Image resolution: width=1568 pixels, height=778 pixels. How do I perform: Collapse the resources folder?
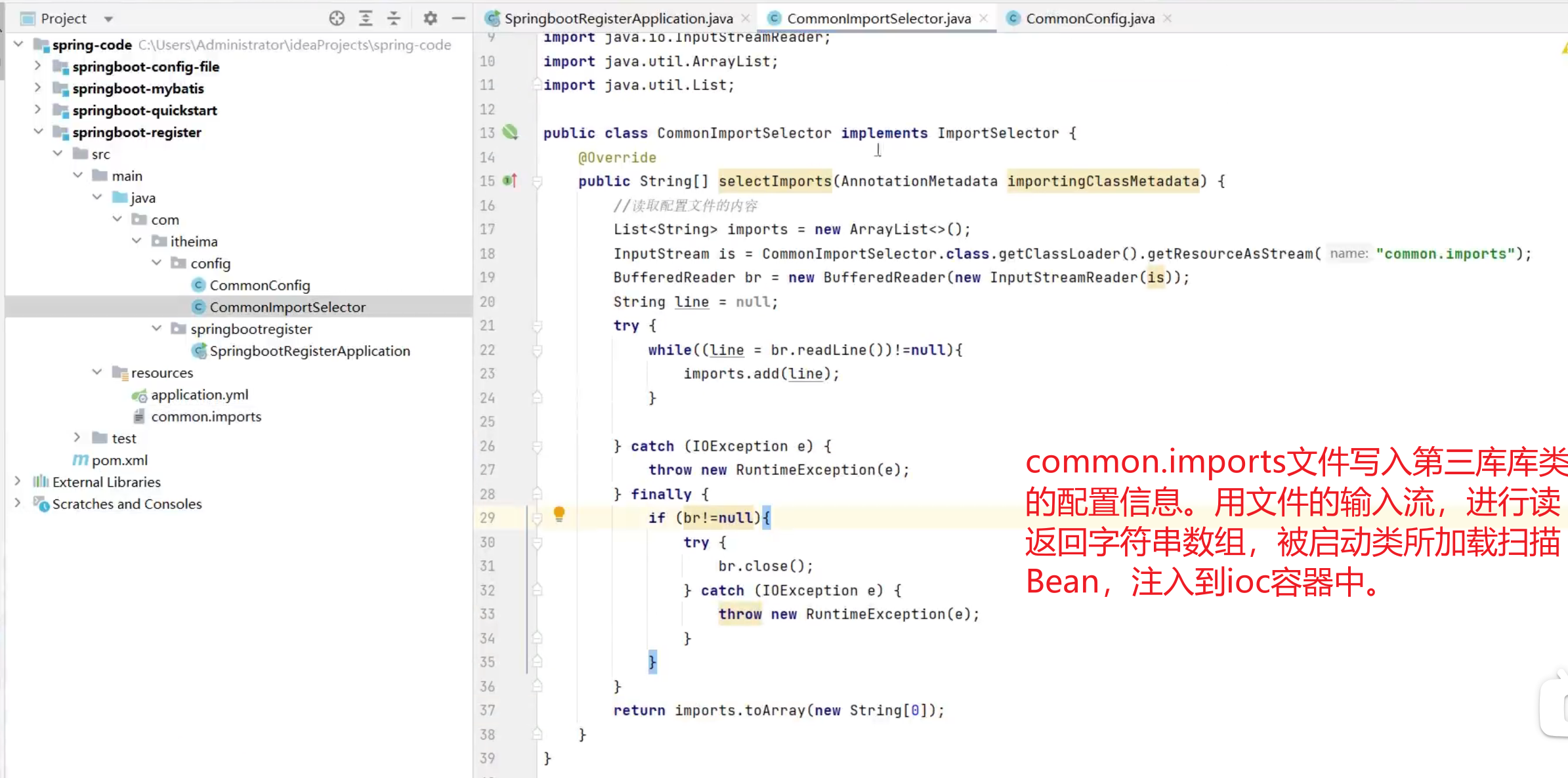pyautogui.click(x=97, y=372)
